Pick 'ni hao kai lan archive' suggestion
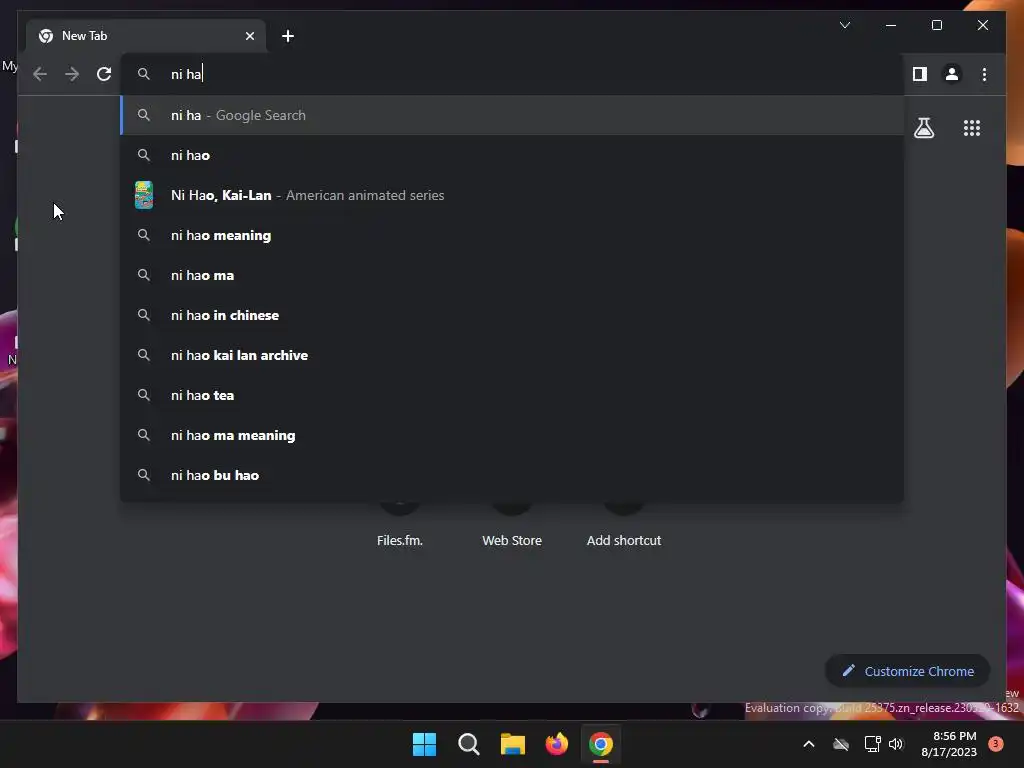 pos(512,355)
